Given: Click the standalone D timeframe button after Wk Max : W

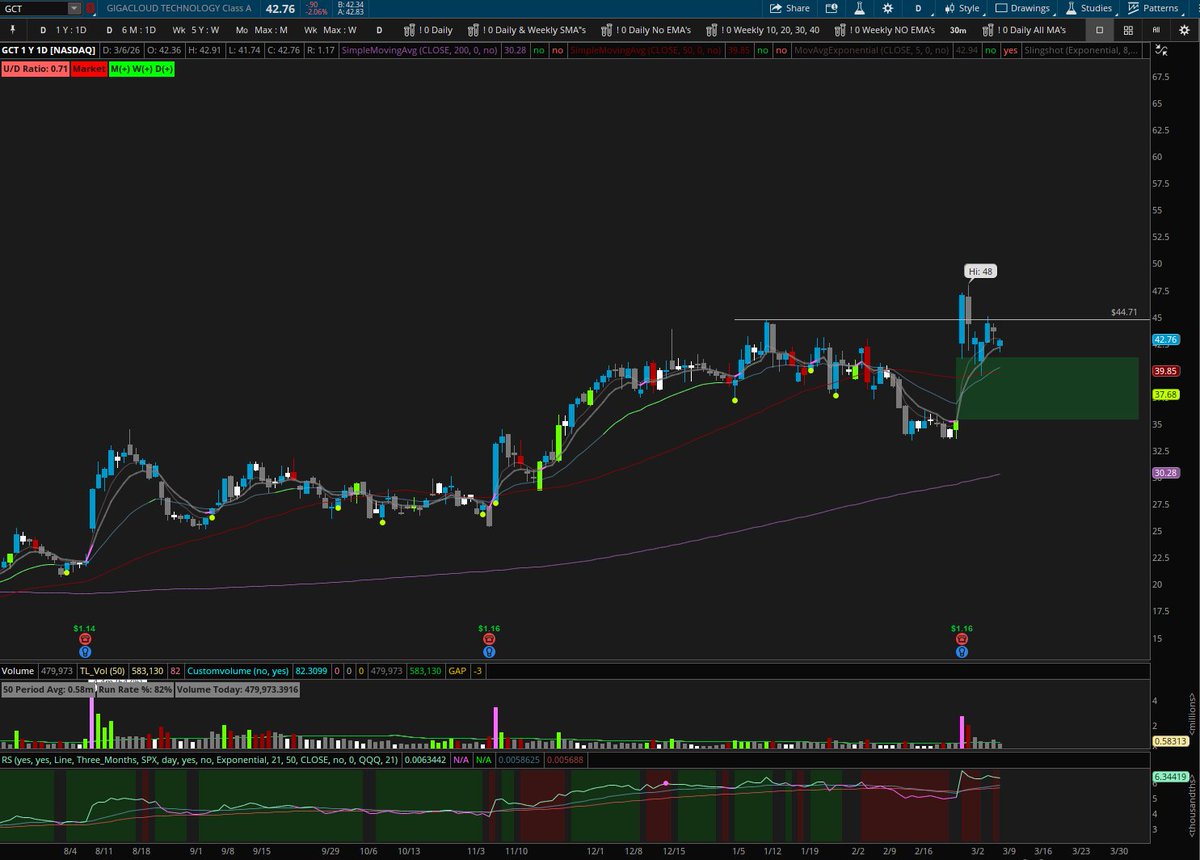Looking at the screenshot, I should (379, 30).
